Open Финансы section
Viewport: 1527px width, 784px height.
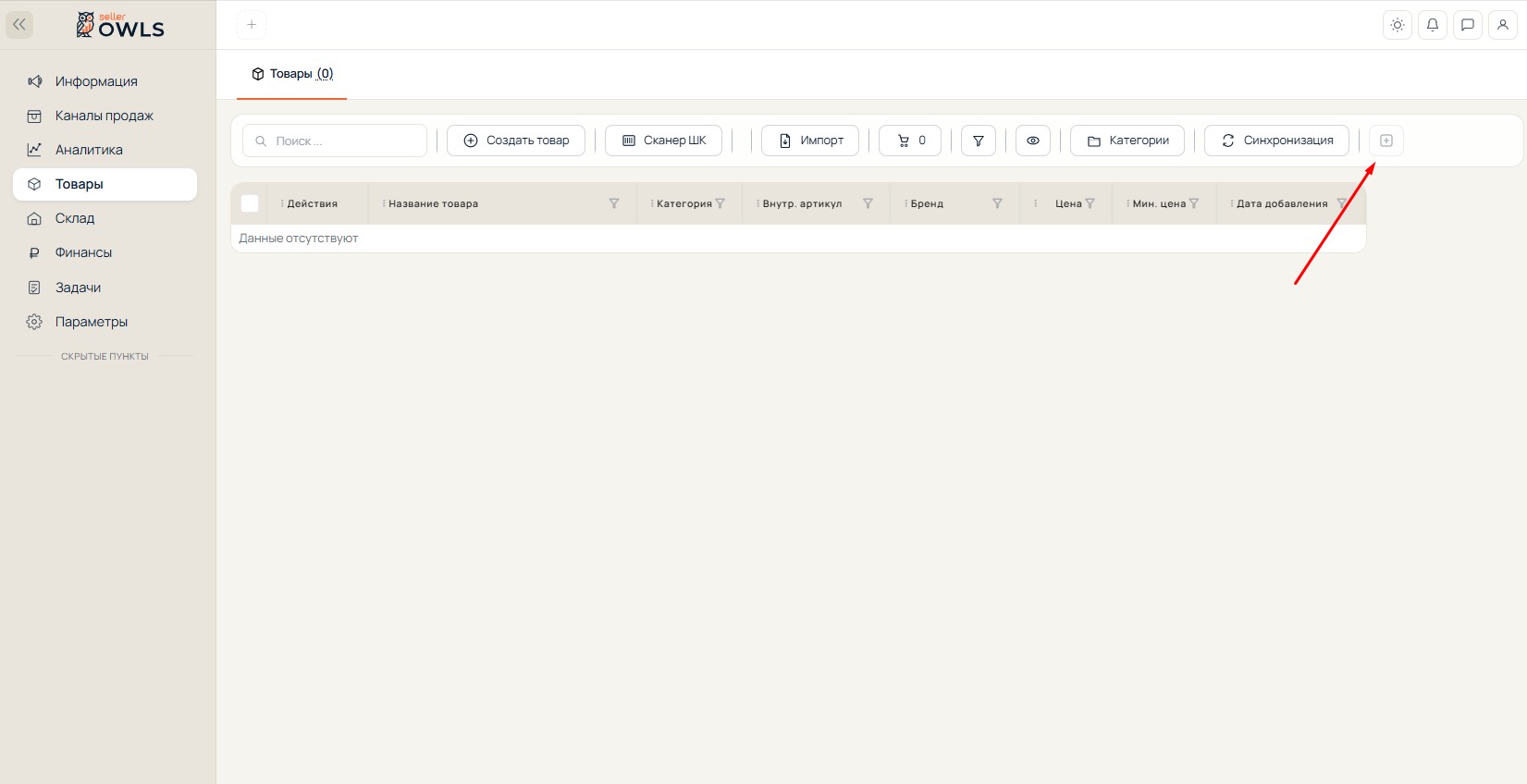[105, 252]
